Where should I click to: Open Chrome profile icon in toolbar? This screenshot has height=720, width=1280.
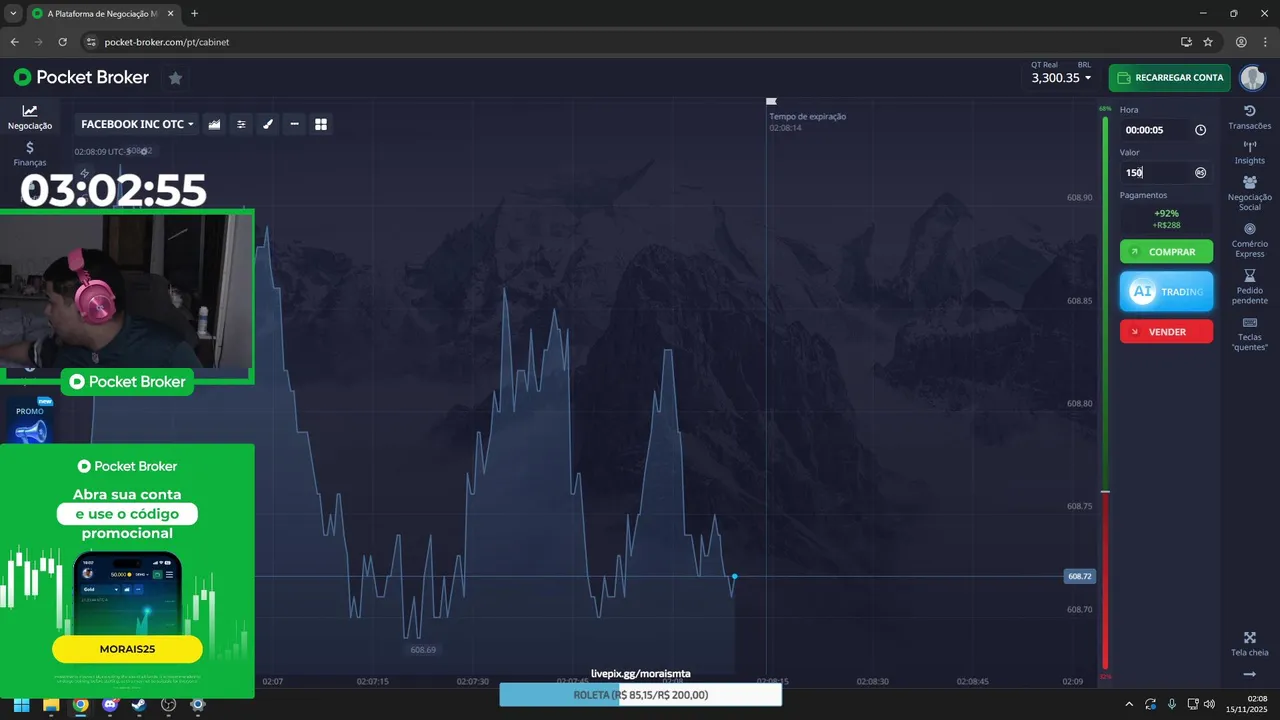1241,42
